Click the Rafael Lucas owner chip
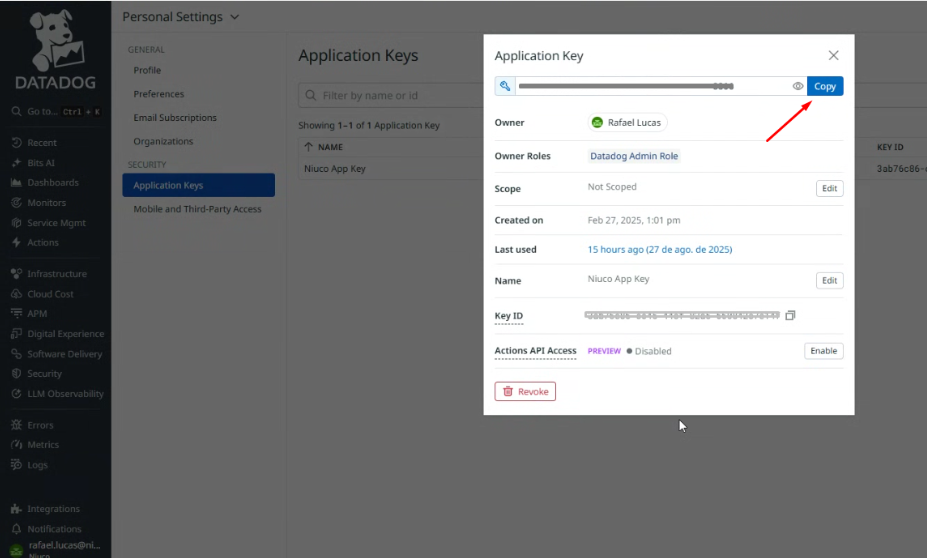This screenshot has height=558, width=927. point(627,122)
